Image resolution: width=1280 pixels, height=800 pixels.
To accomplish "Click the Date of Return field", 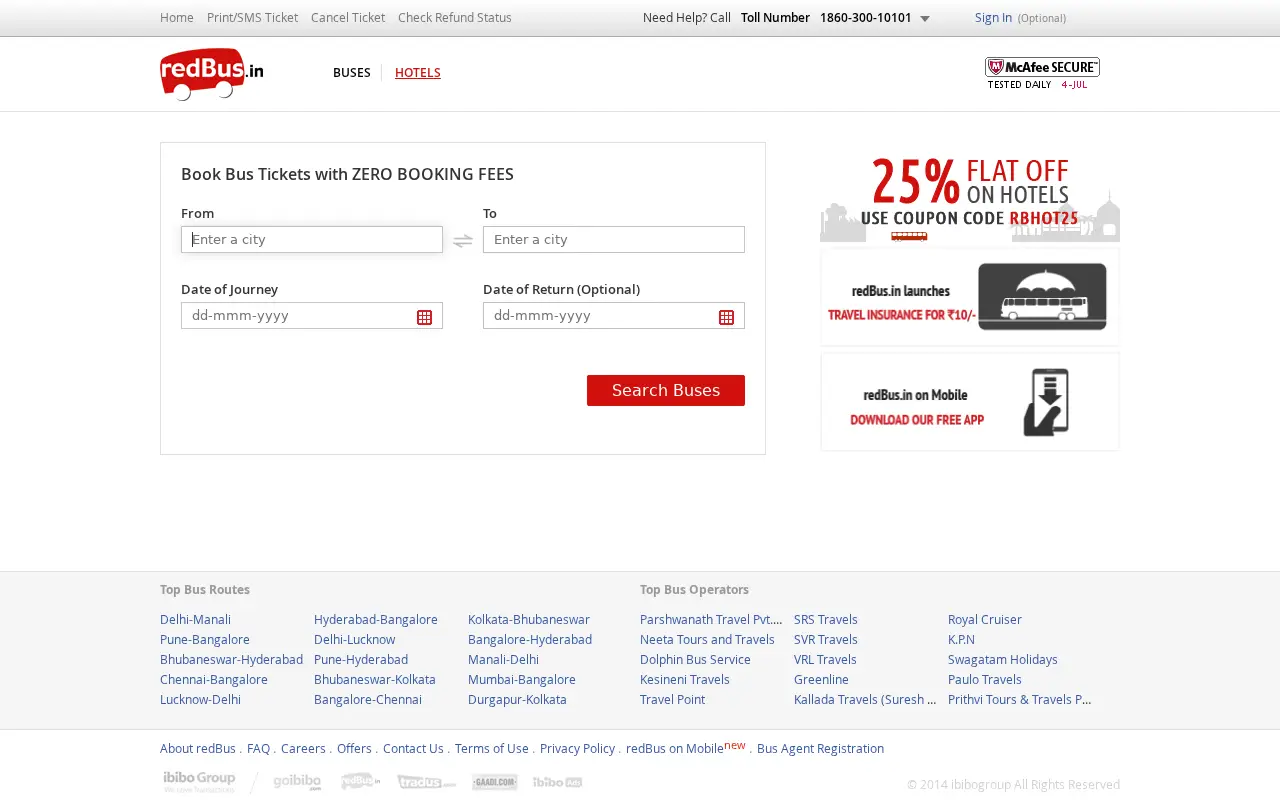I will (614, 315).
